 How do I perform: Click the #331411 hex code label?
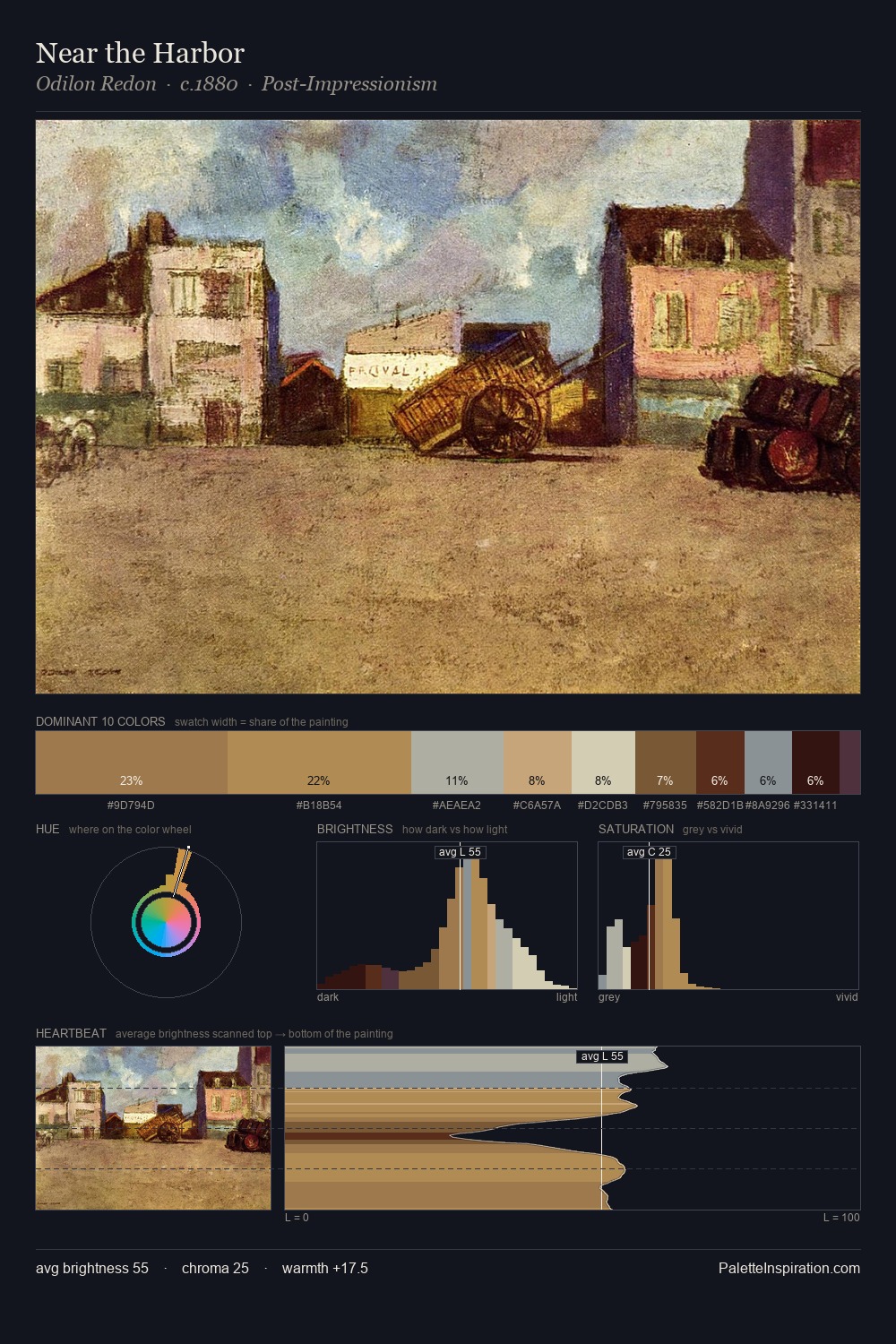pyautogui.click(x=815, y=806)
